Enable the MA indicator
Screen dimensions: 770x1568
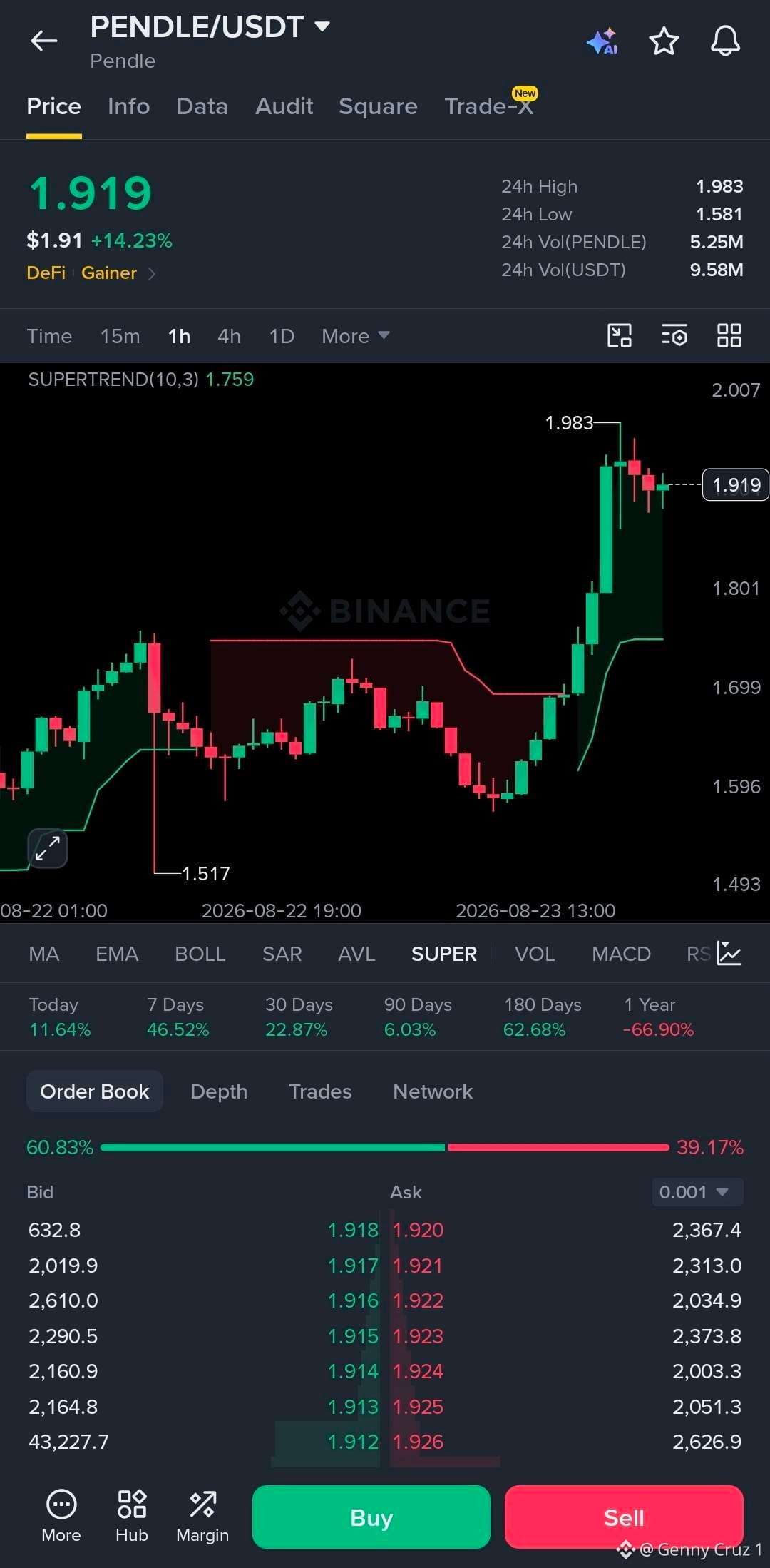(44, 954)
